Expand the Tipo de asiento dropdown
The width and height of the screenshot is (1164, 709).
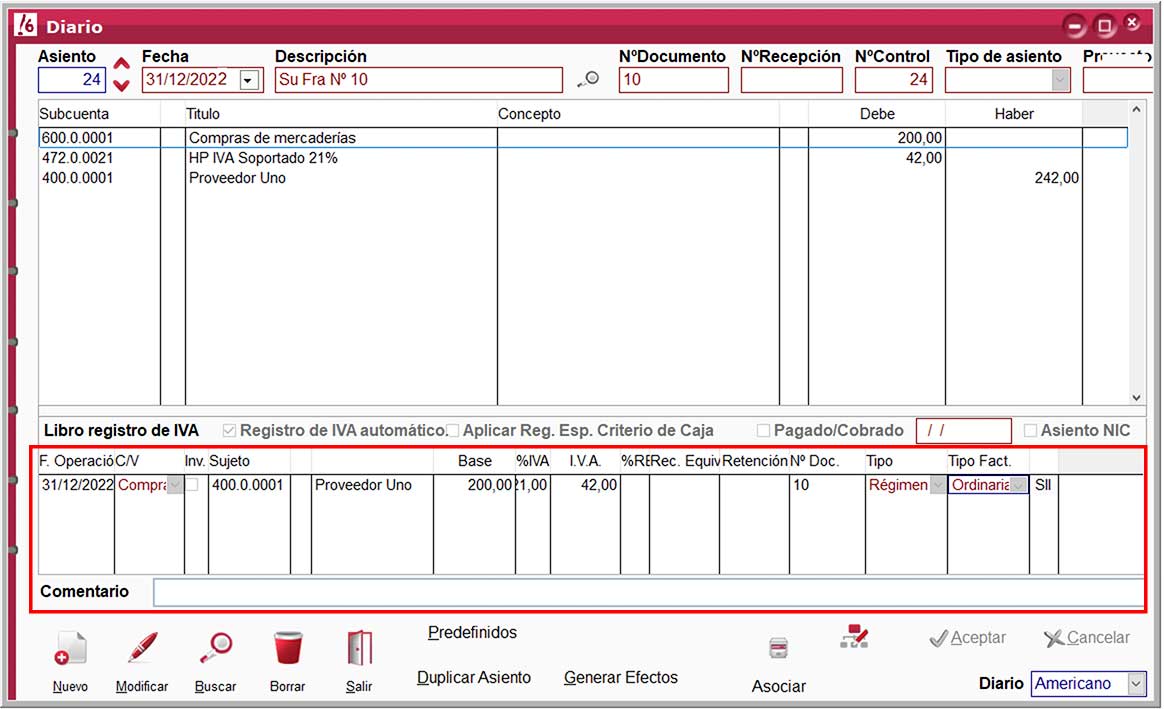click(1061, 79)
